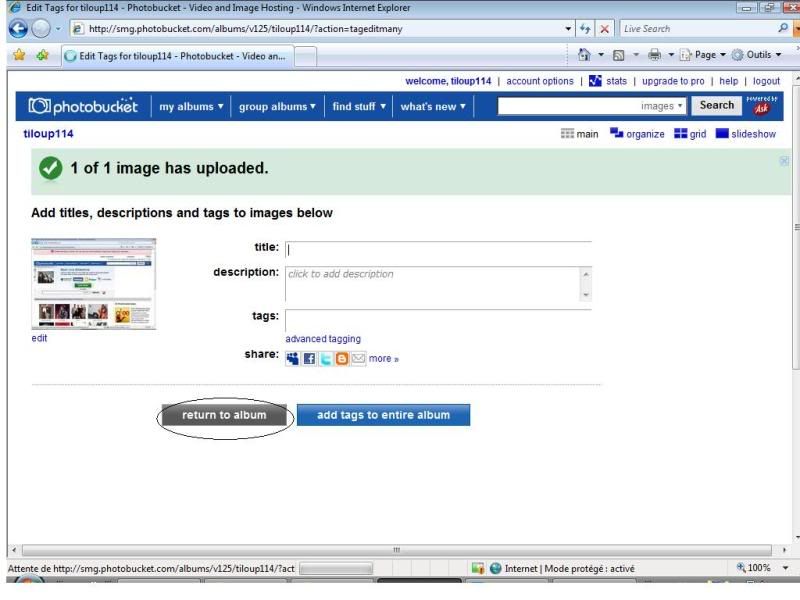The height and width of the screenshot is (600, 800).
Task: Click the edit link under thumbnail
Action: point(39,338)
